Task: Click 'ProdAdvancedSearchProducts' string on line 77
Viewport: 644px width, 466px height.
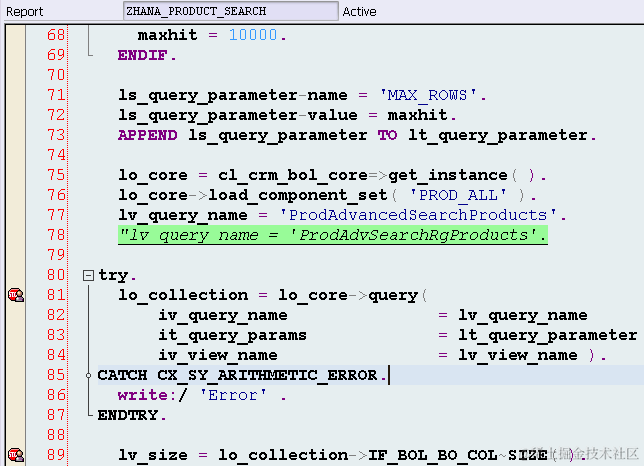Action: click(x=418, y=215)
